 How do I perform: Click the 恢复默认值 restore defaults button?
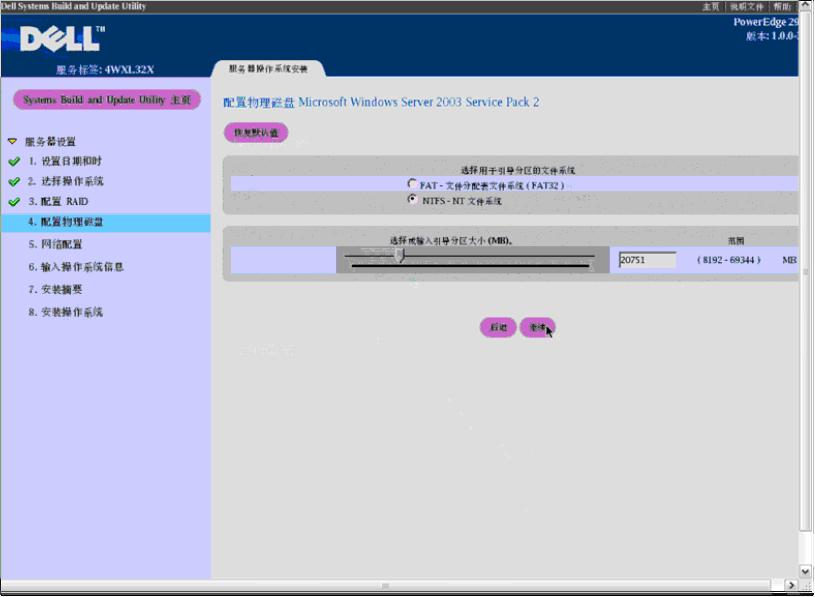pos(256,132)
